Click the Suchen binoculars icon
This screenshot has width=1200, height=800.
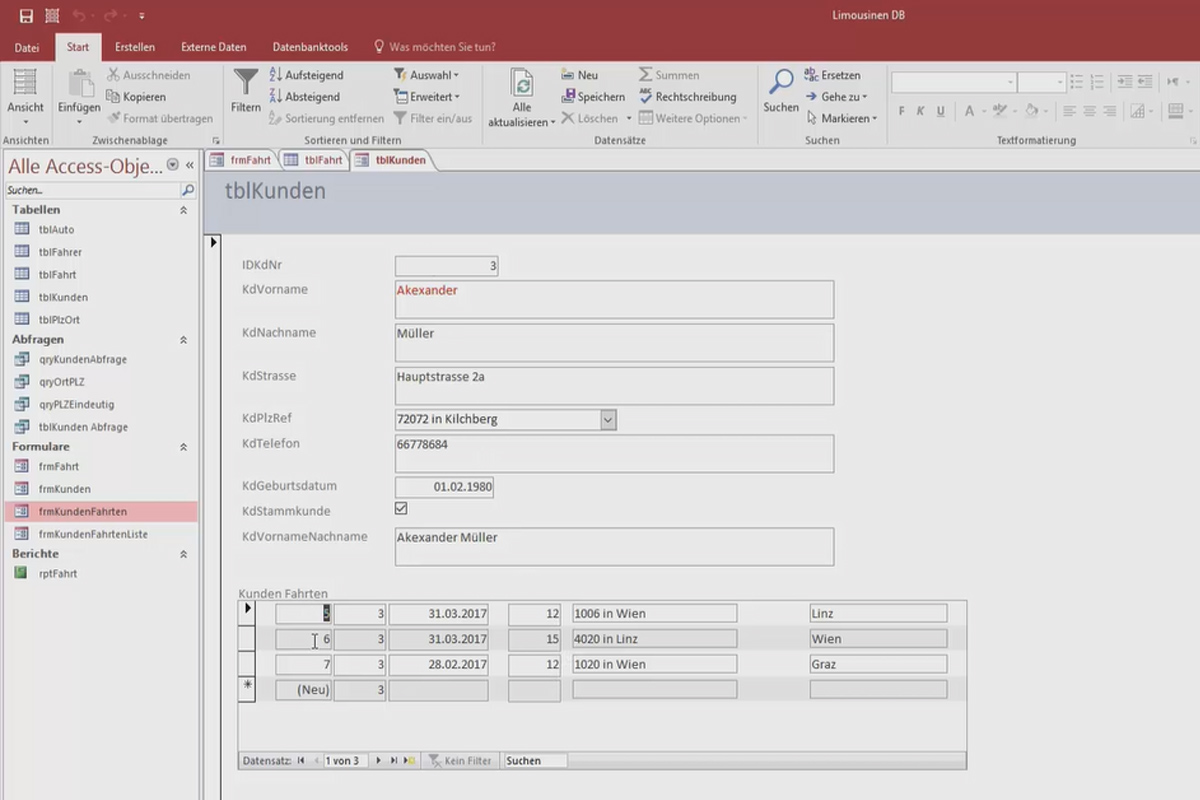(x=781, y=82)
